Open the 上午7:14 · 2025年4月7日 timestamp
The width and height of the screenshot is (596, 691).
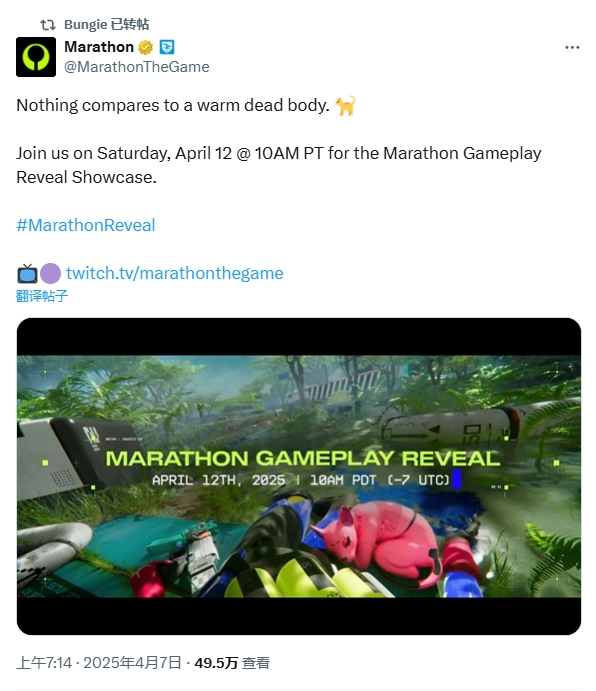pos(99,663)
